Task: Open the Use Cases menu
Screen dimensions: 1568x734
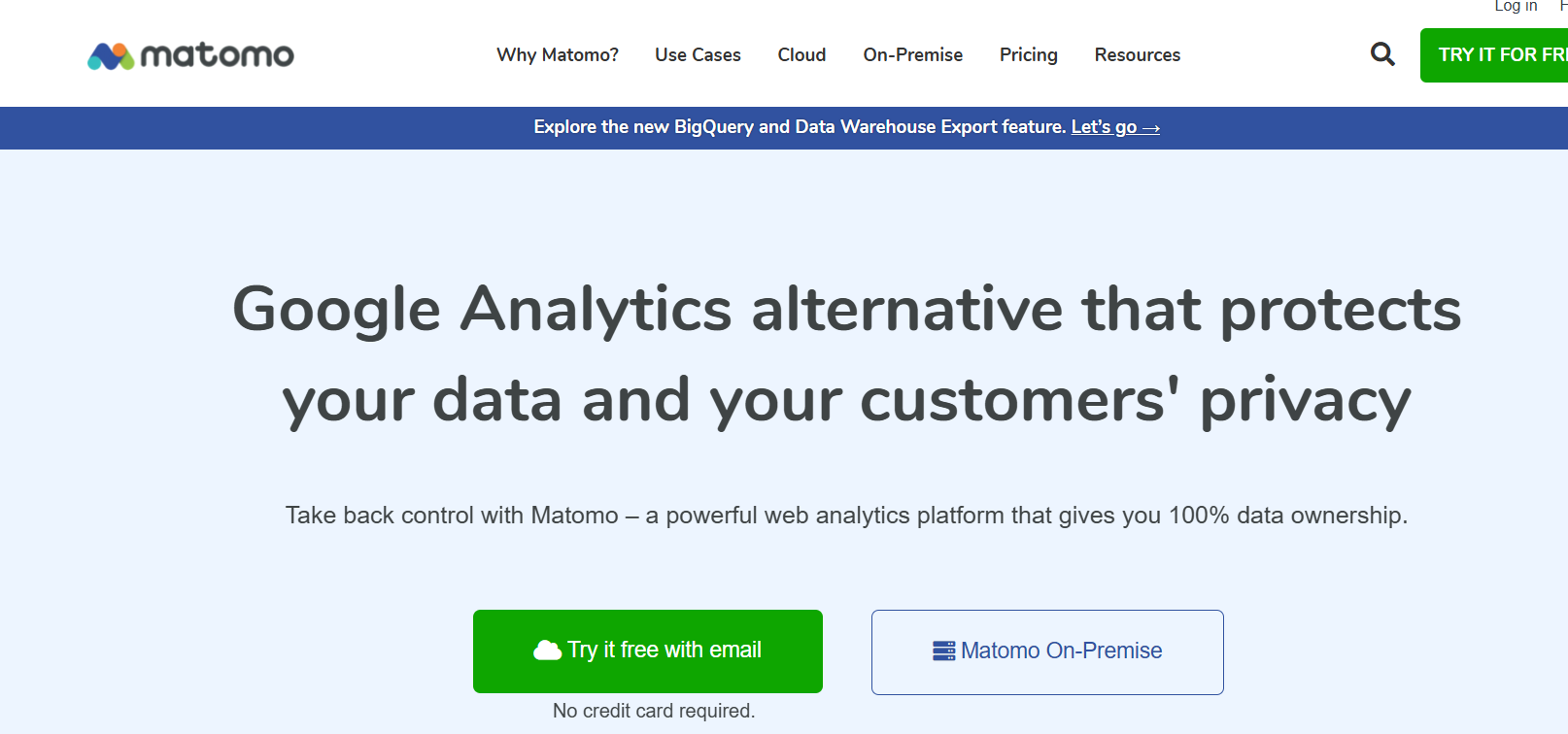Action: (698, 55)
